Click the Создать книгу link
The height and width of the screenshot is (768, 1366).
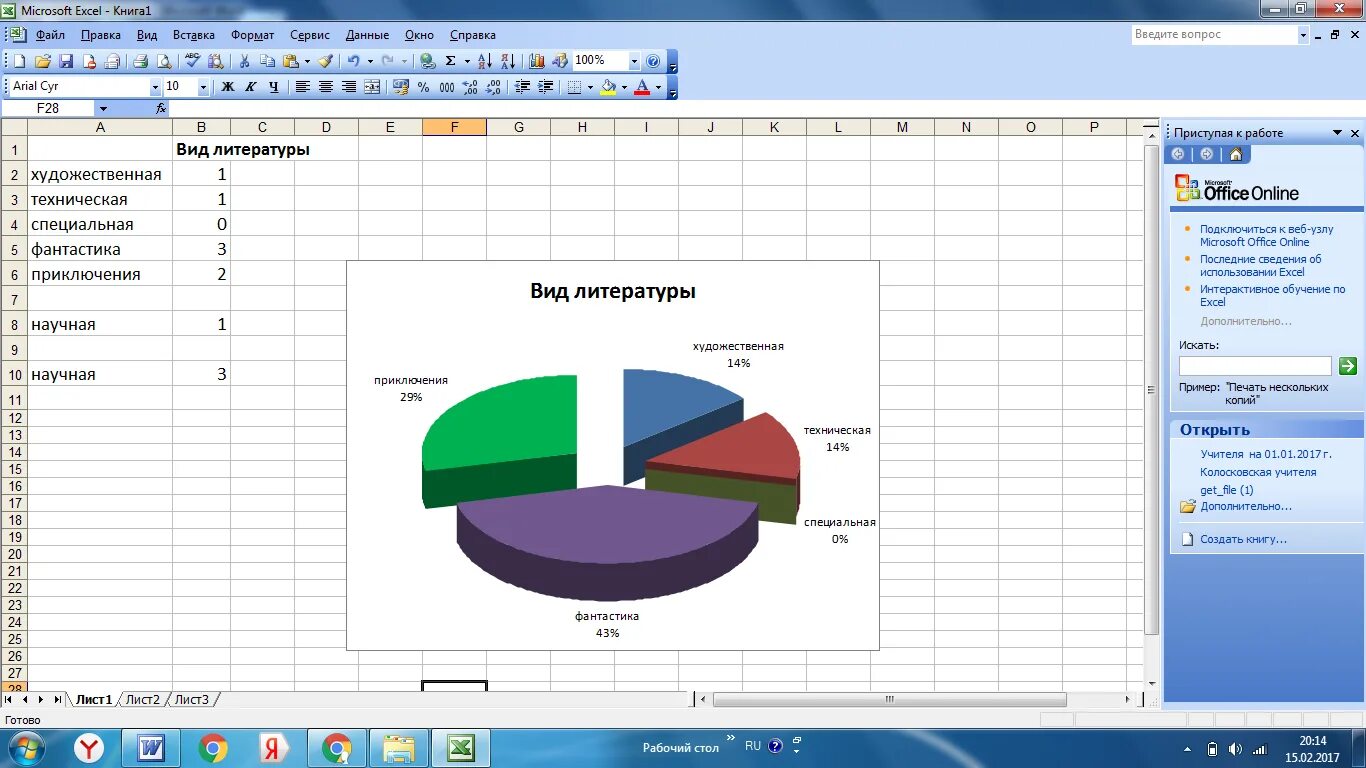click(x=1243, y=539)
